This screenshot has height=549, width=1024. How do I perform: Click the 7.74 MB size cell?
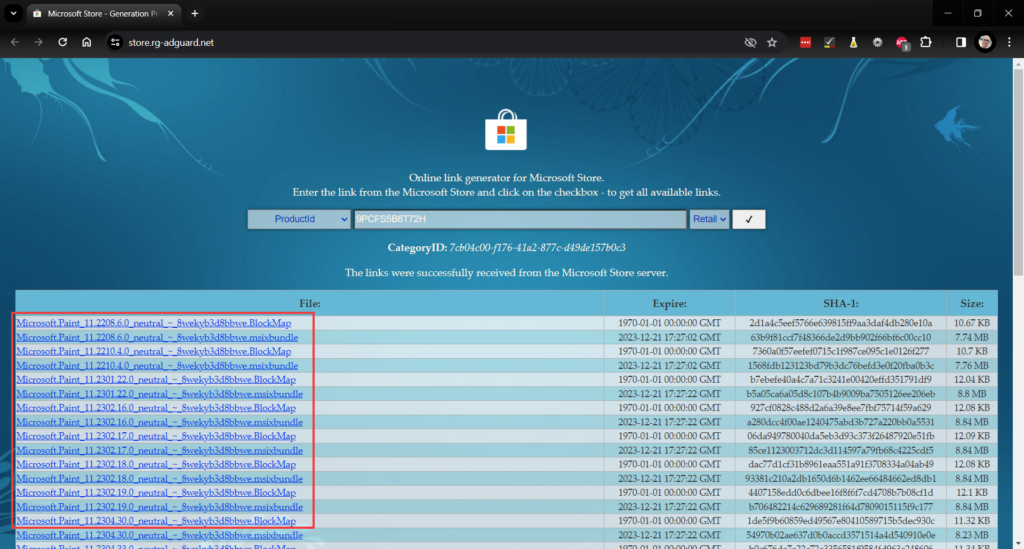pyautogui.click(x=972, y=337)
